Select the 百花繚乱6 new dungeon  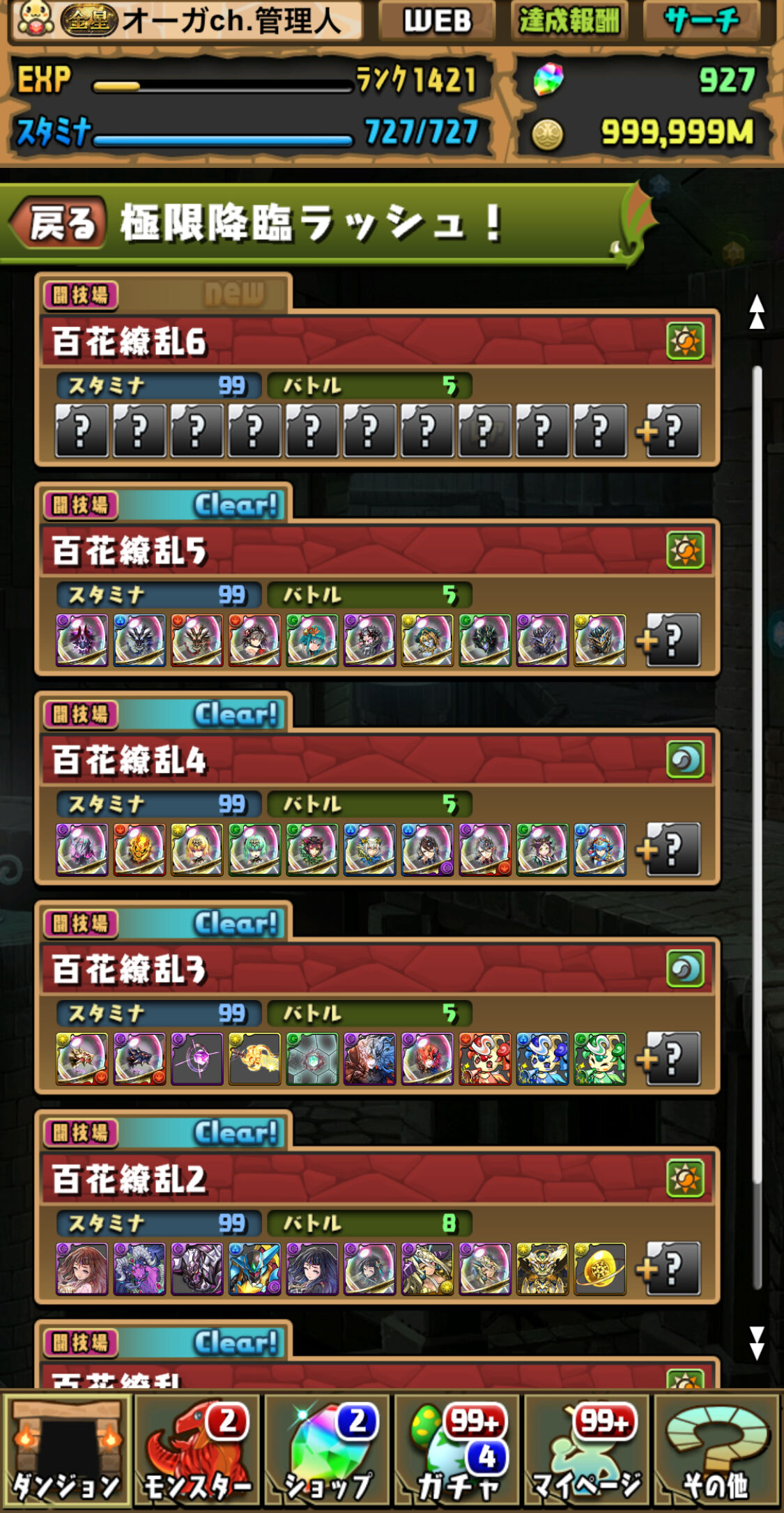377,387
